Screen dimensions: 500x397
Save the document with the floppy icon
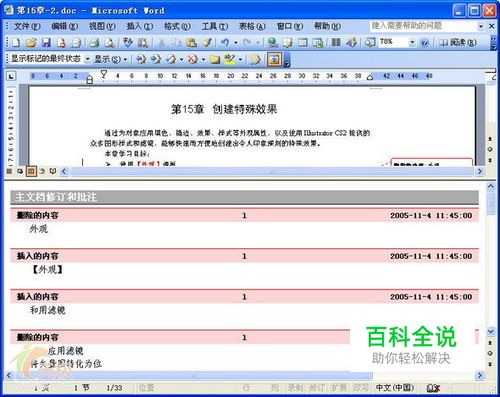(x=46, y=42)
